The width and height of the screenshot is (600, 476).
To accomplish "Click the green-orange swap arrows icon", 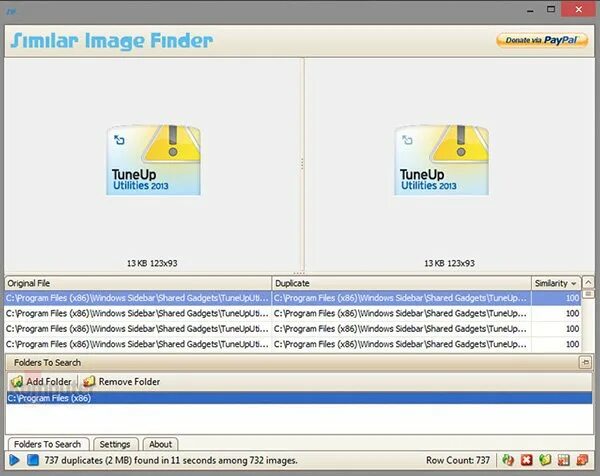I will (x=508, y=460).
